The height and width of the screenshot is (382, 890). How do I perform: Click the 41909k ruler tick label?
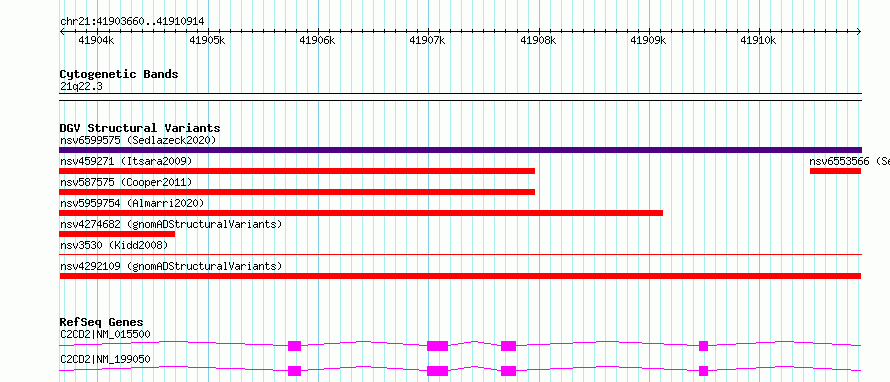tap(649, 40)
